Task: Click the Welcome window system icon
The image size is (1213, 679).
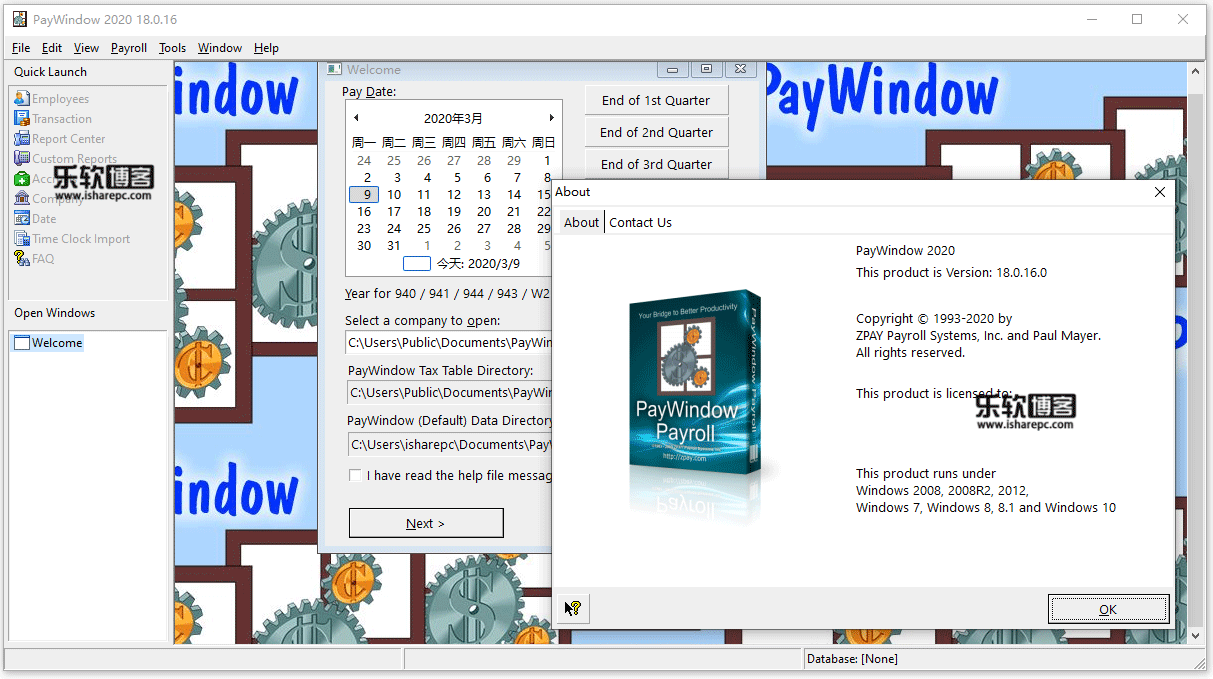Action: (335, 69)
